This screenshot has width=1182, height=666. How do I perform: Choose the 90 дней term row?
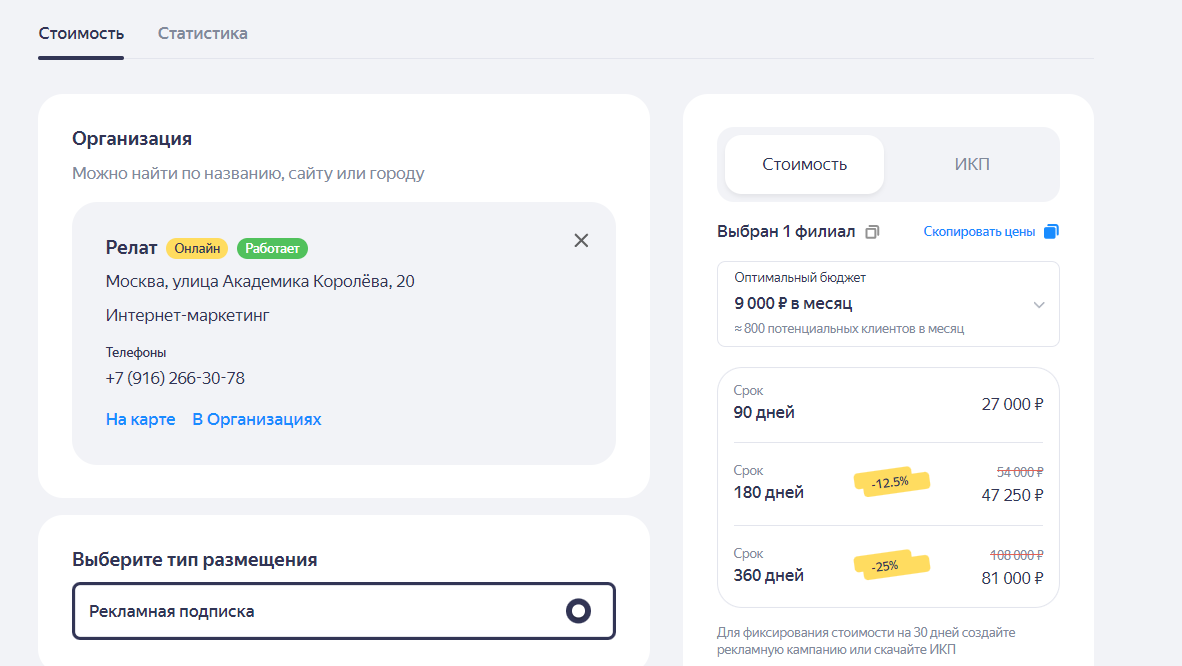[888, 403]
